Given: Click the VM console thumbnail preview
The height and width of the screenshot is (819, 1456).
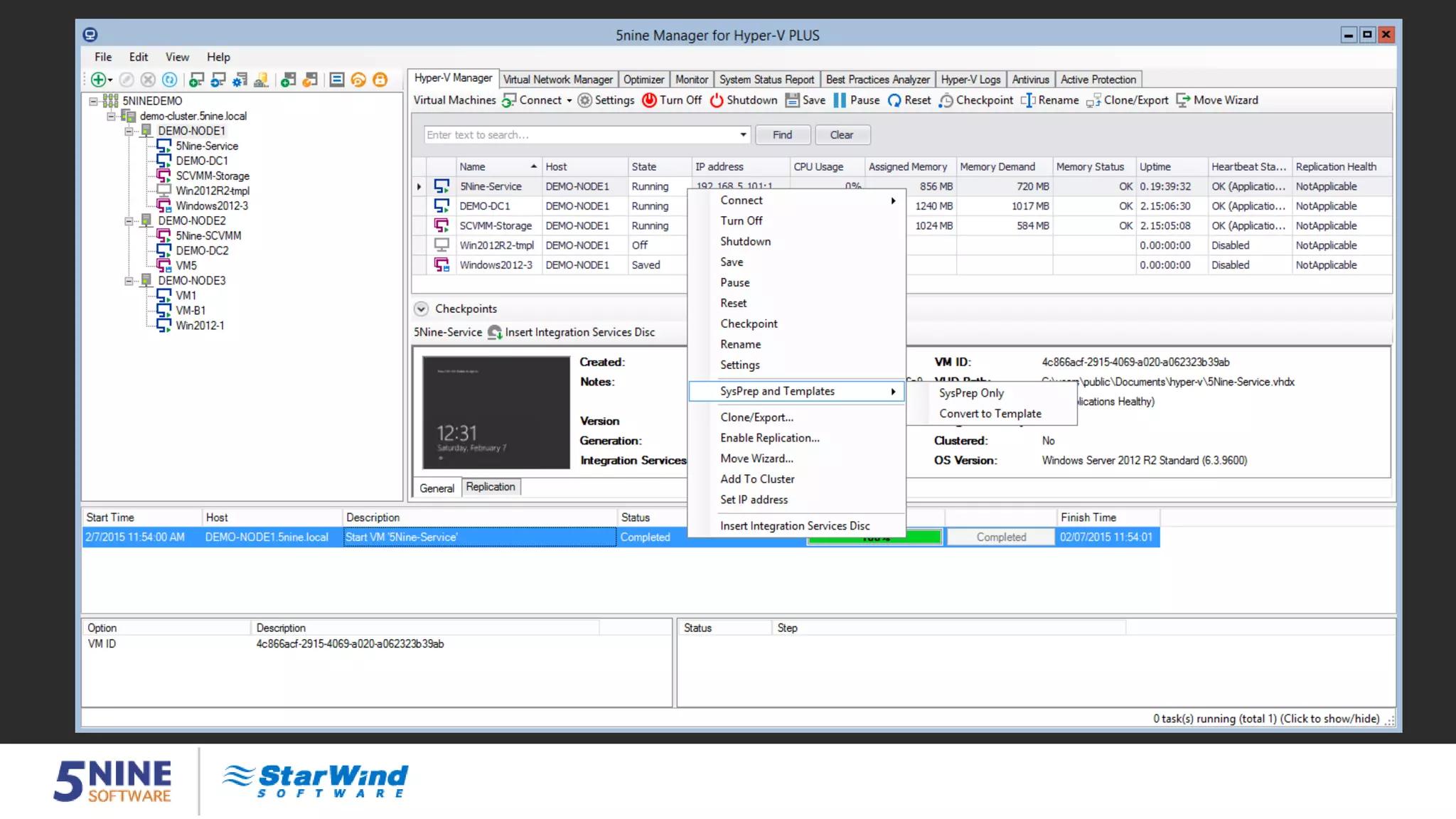Looking at the screenshot, I should pos(496,412).
